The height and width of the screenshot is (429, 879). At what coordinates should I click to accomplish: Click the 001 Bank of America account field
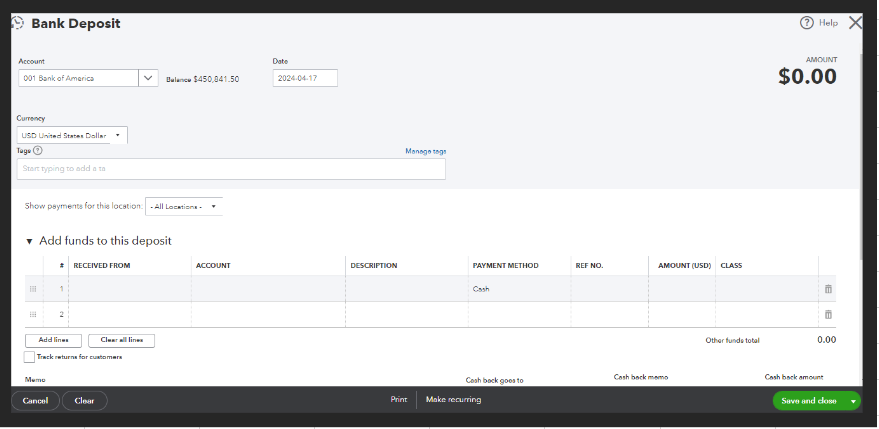pos(78,78)
